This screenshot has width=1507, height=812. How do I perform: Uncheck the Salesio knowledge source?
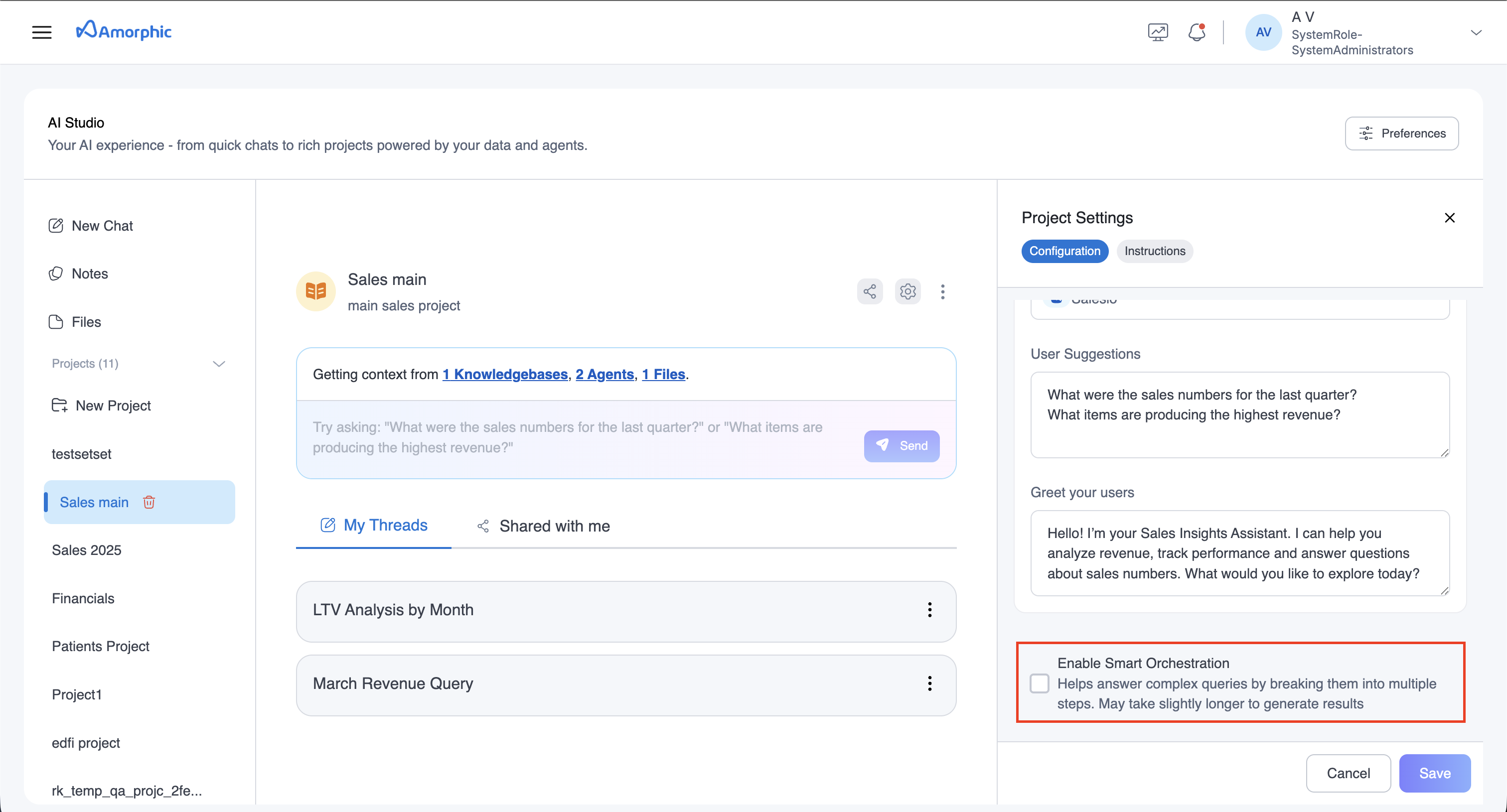(x=1056, y=299)
